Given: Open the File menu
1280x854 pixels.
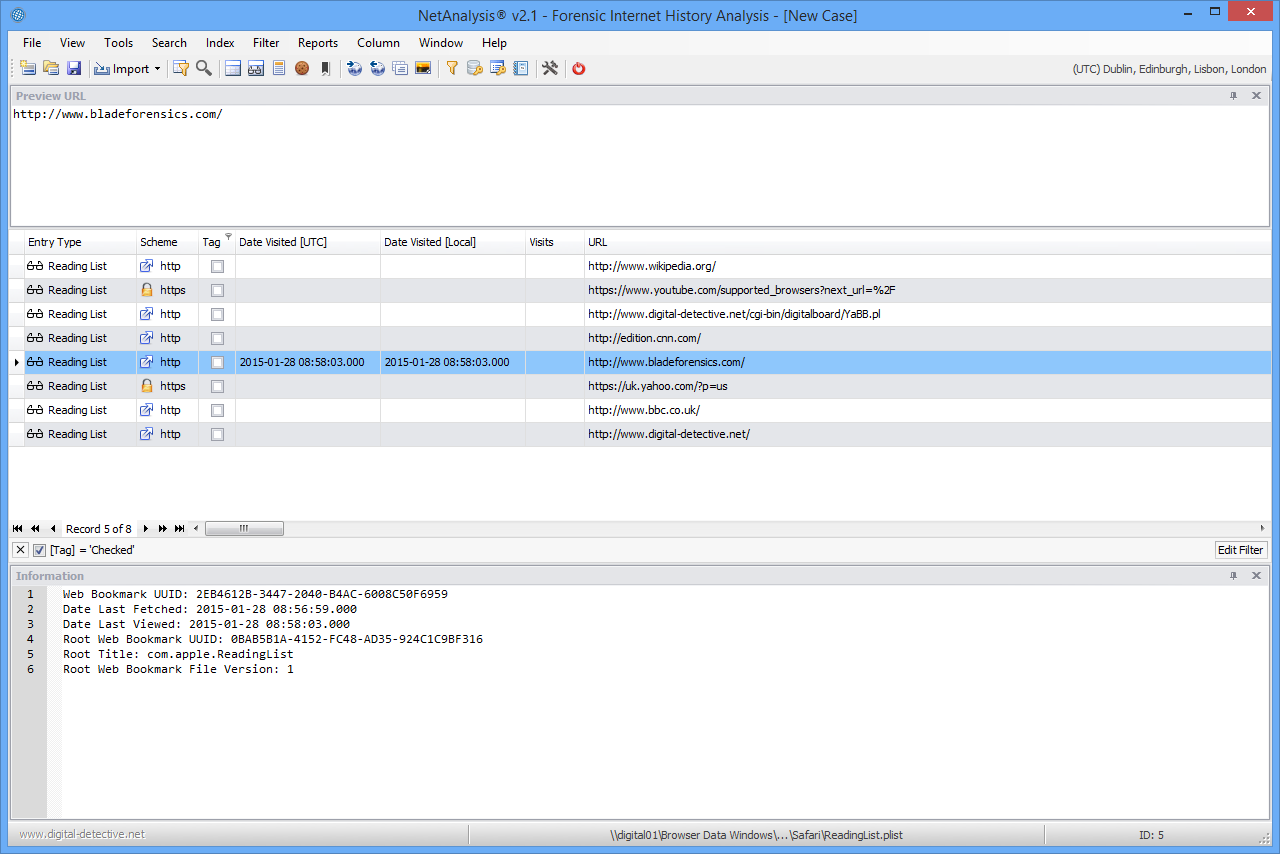Looking at the screenshot, I should pos(32,43).
